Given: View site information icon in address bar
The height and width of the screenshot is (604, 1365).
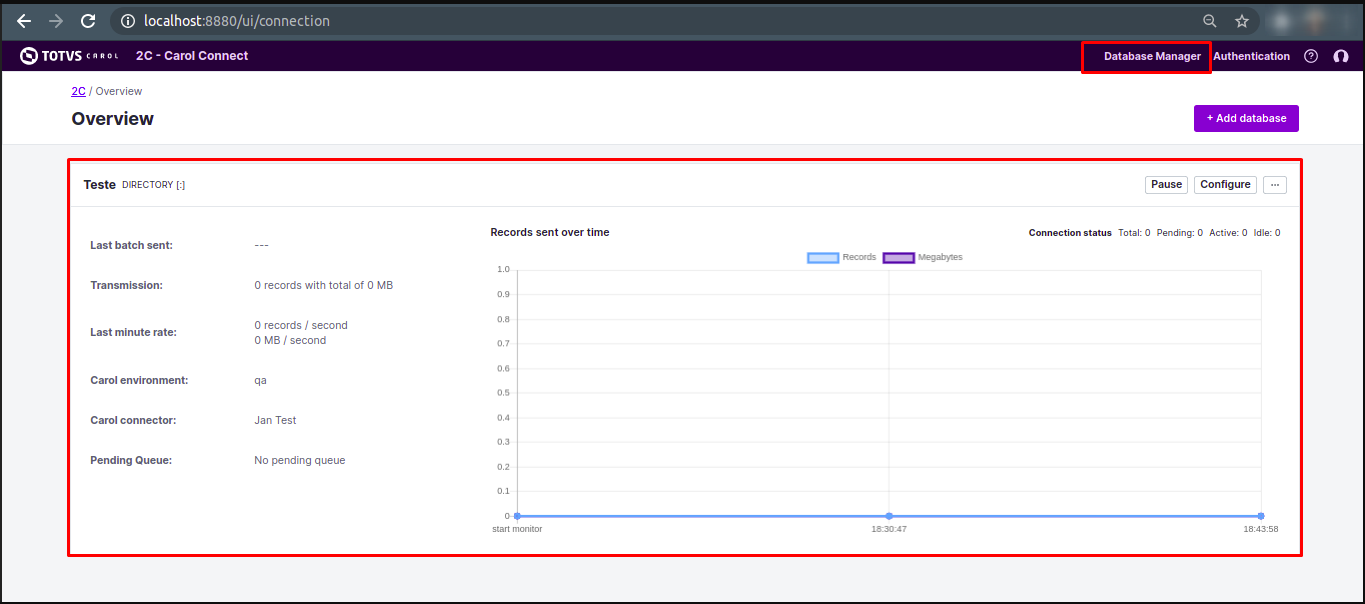Looking at the screenshot, I should coord(128,21).
